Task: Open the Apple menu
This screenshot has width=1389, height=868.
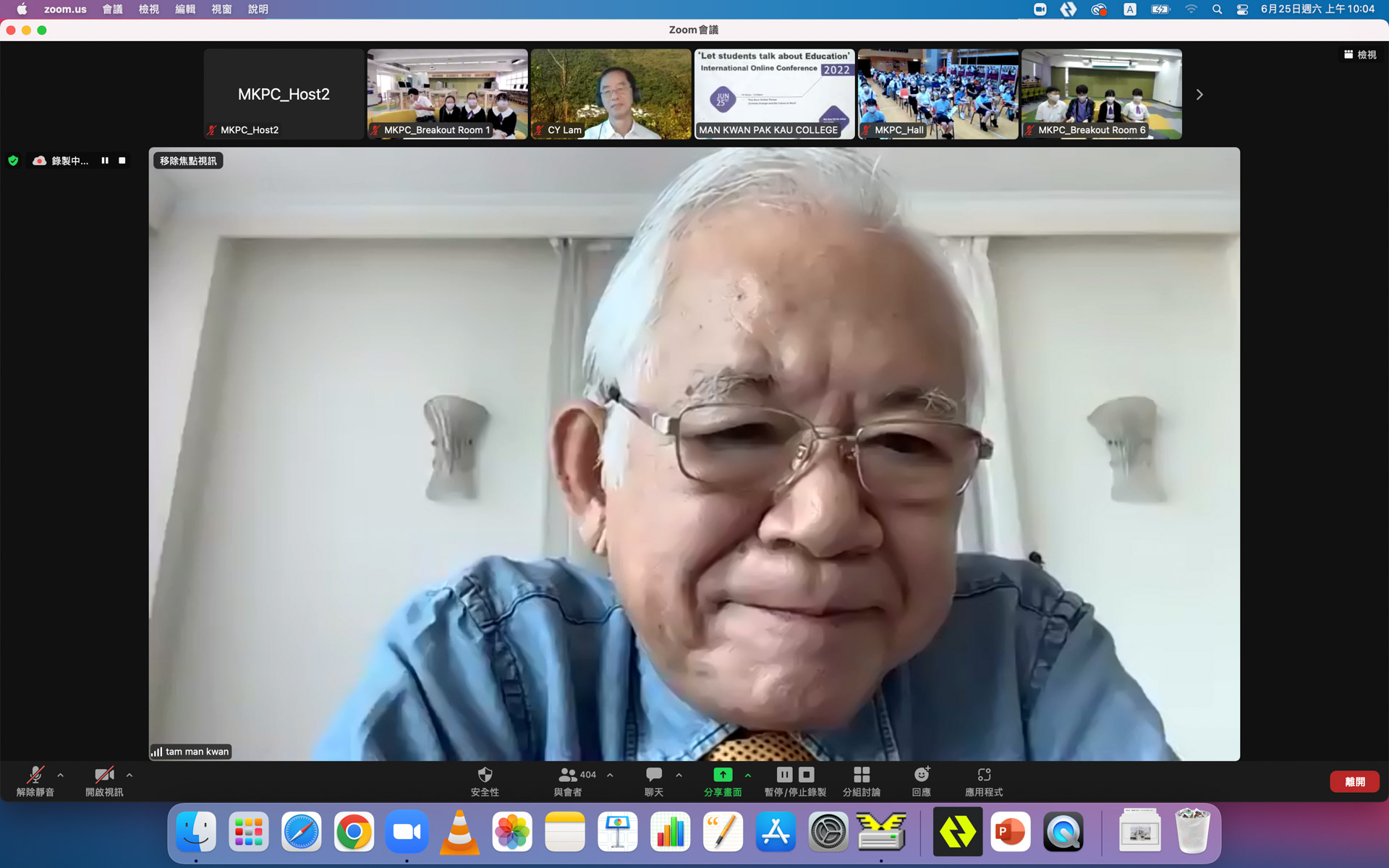Action: pyautogui.click(x=22, y=9)
